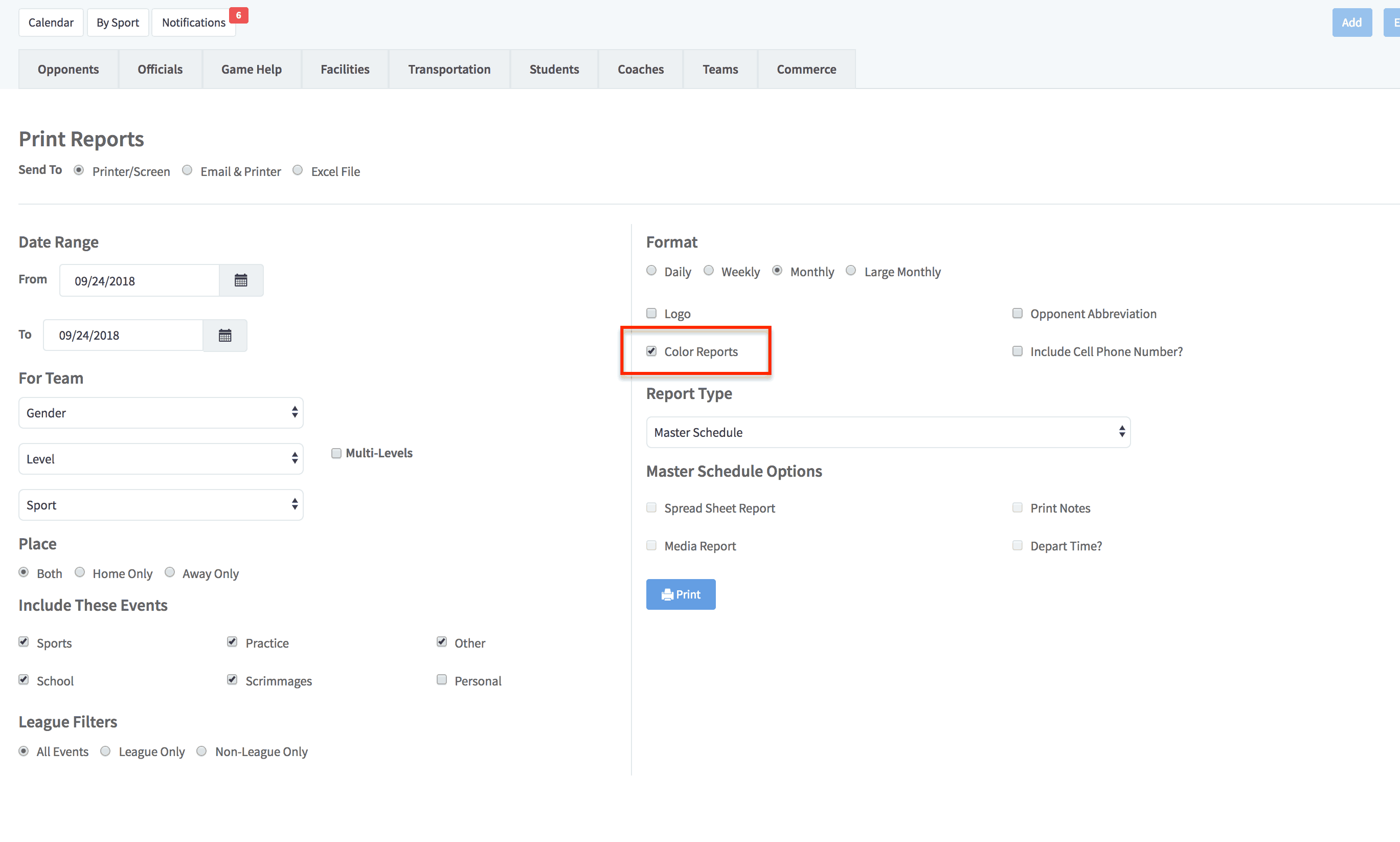1400x842 pixels.
Task: Uncheck the Practice events checkbox
Action: (233, 641)
